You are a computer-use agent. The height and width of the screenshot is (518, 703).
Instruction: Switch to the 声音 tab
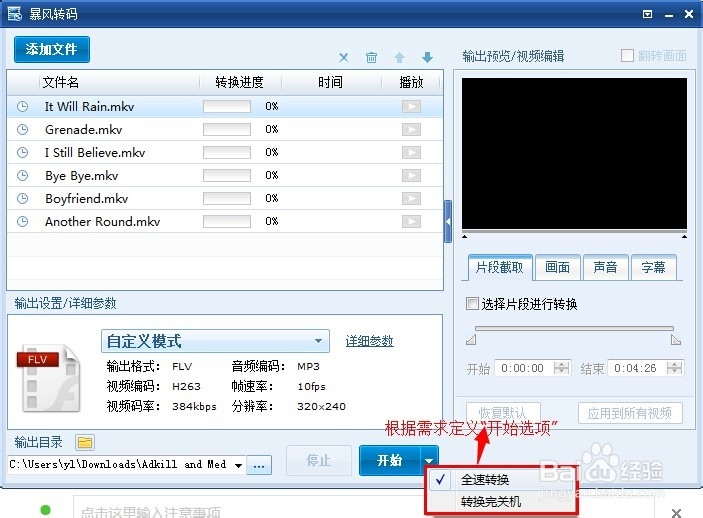click(x=605, y=267)
